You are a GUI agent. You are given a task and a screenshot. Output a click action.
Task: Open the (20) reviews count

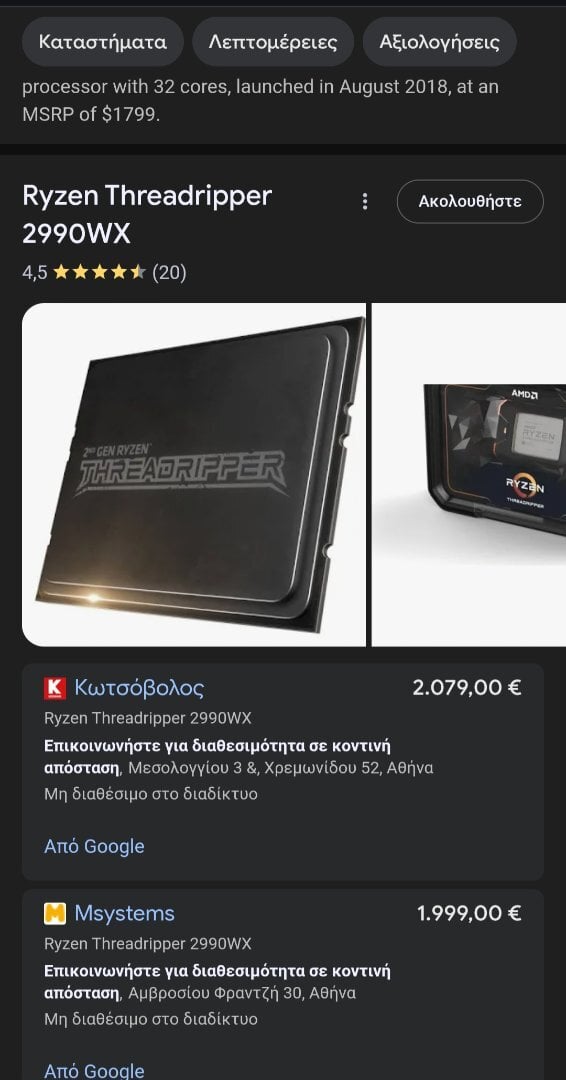click(x=169, y=273)
